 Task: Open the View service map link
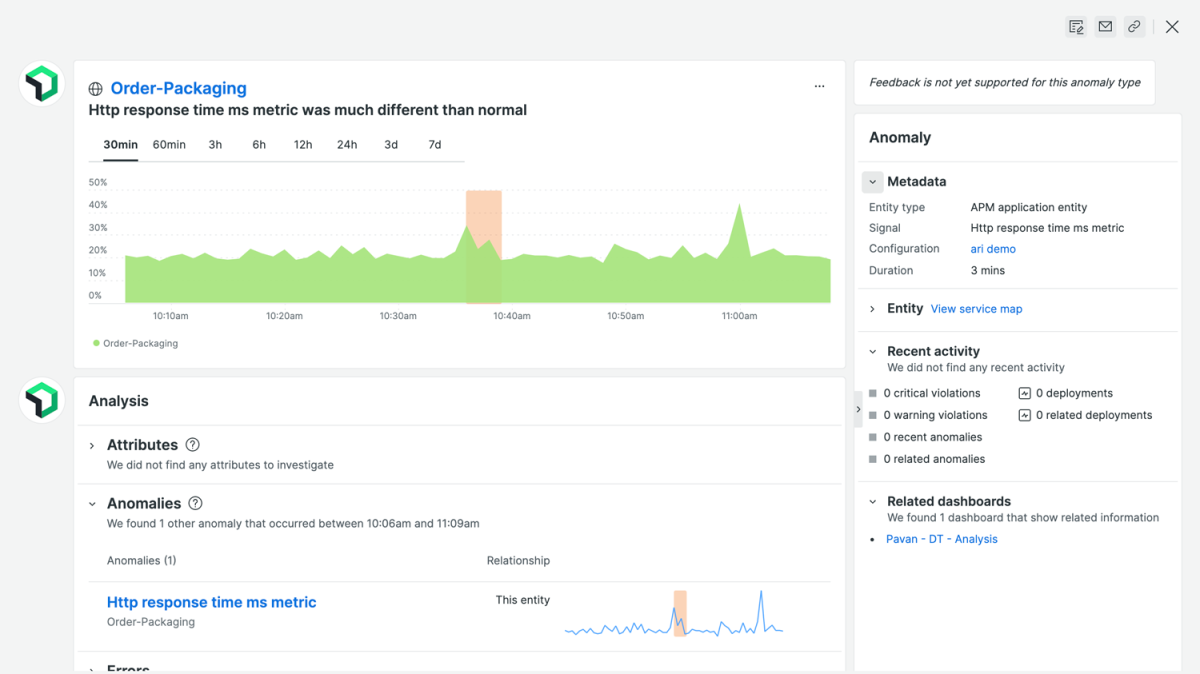(976, 309)
